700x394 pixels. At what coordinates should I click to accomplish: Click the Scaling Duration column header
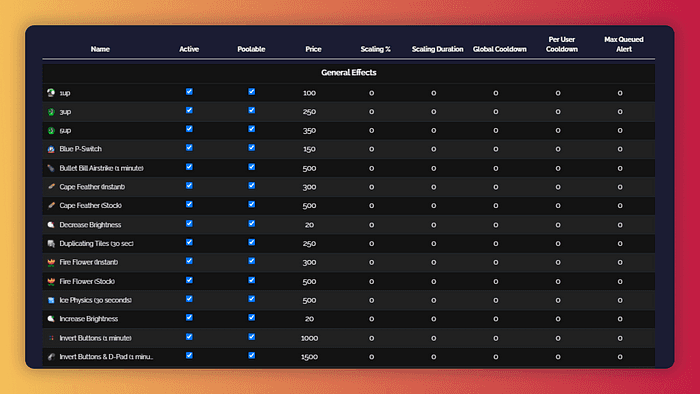tap(438, 49)
